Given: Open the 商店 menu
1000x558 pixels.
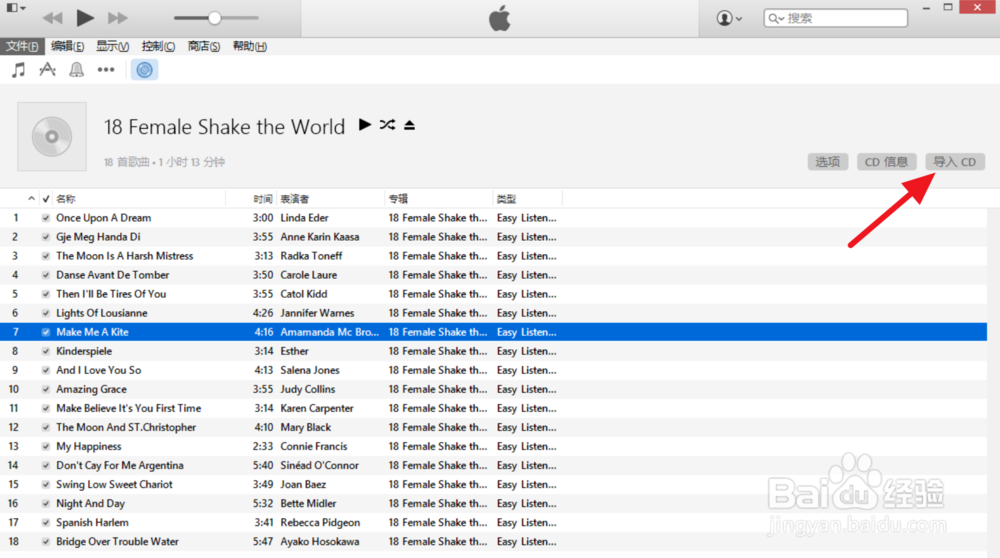Looking at the screenshot, I should click(x=204, y=46).
